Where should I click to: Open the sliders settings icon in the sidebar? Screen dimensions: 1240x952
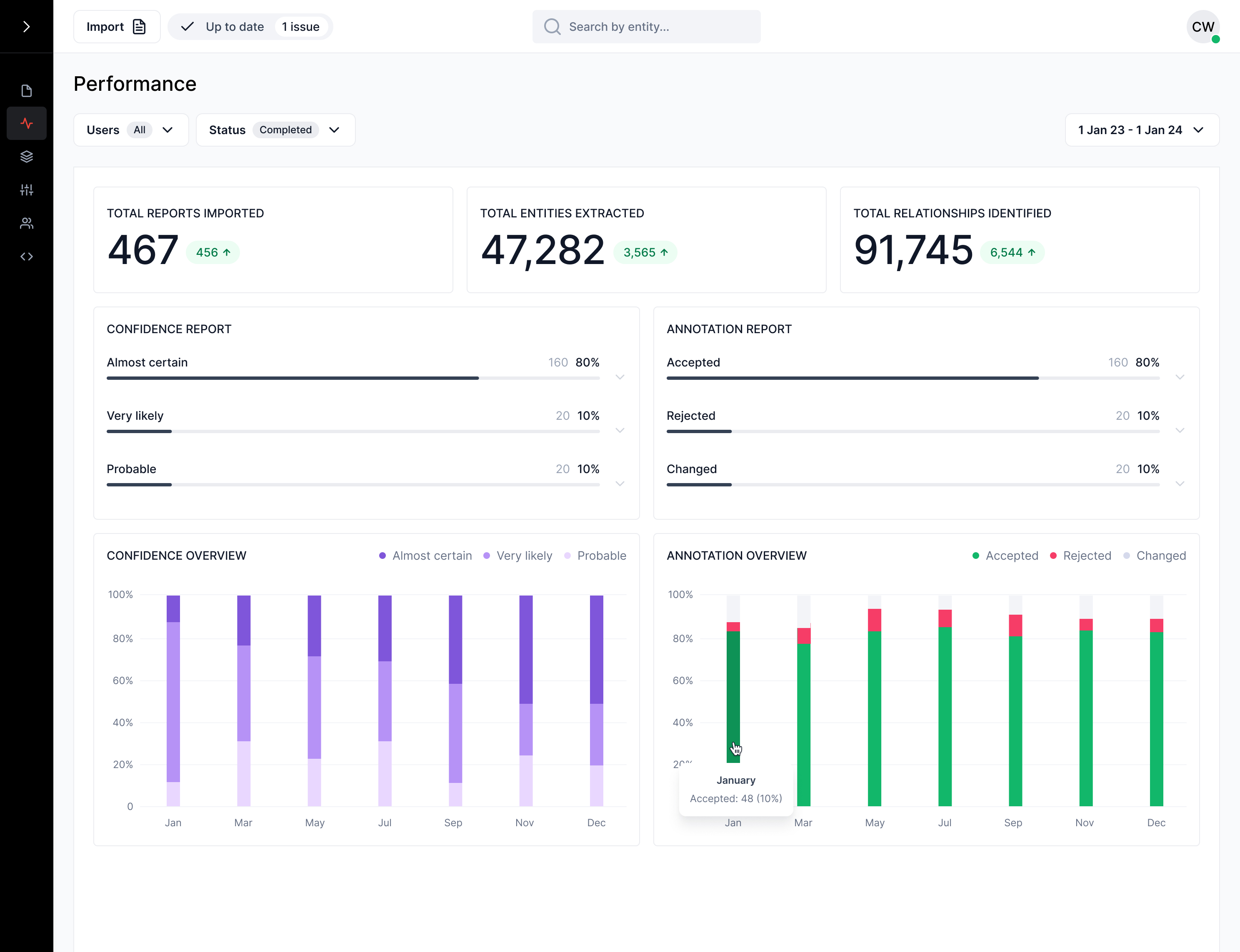click(26, 190)
